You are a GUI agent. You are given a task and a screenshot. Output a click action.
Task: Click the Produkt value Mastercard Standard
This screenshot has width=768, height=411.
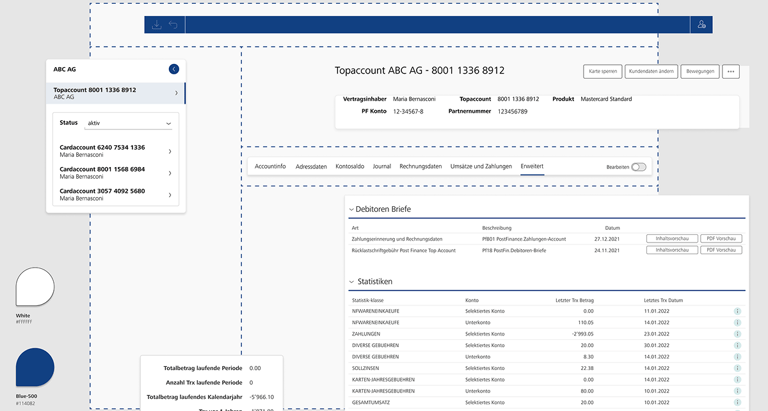tap(606, 99)
